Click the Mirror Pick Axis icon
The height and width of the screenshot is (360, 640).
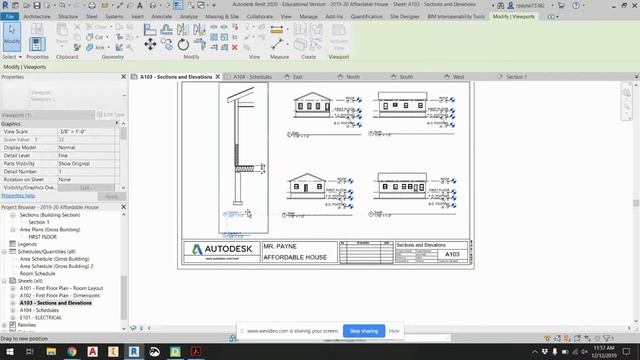pyautogui.click(x=183, y=29)
